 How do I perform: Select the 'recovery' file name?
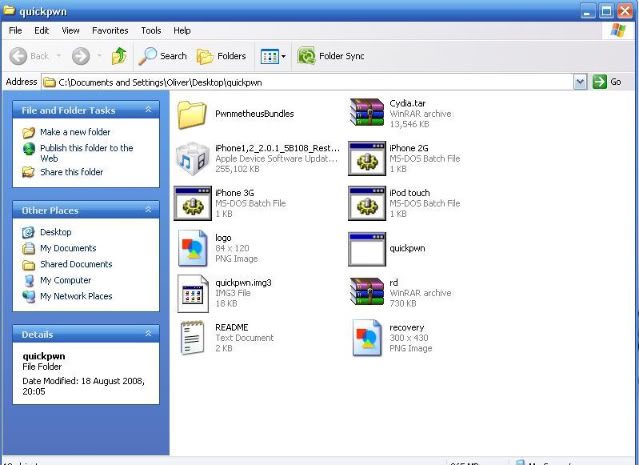[x=406, y=327]
